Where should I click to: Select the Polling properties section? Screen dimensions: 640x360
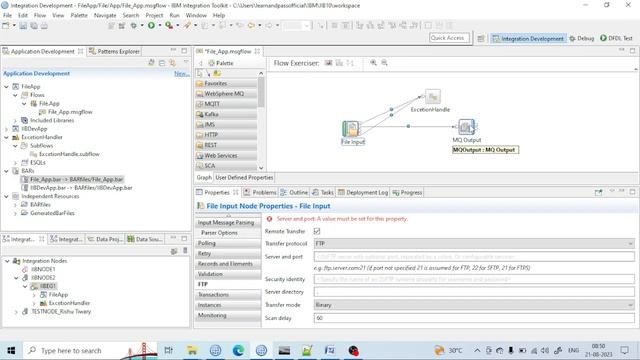click(228, 243)
